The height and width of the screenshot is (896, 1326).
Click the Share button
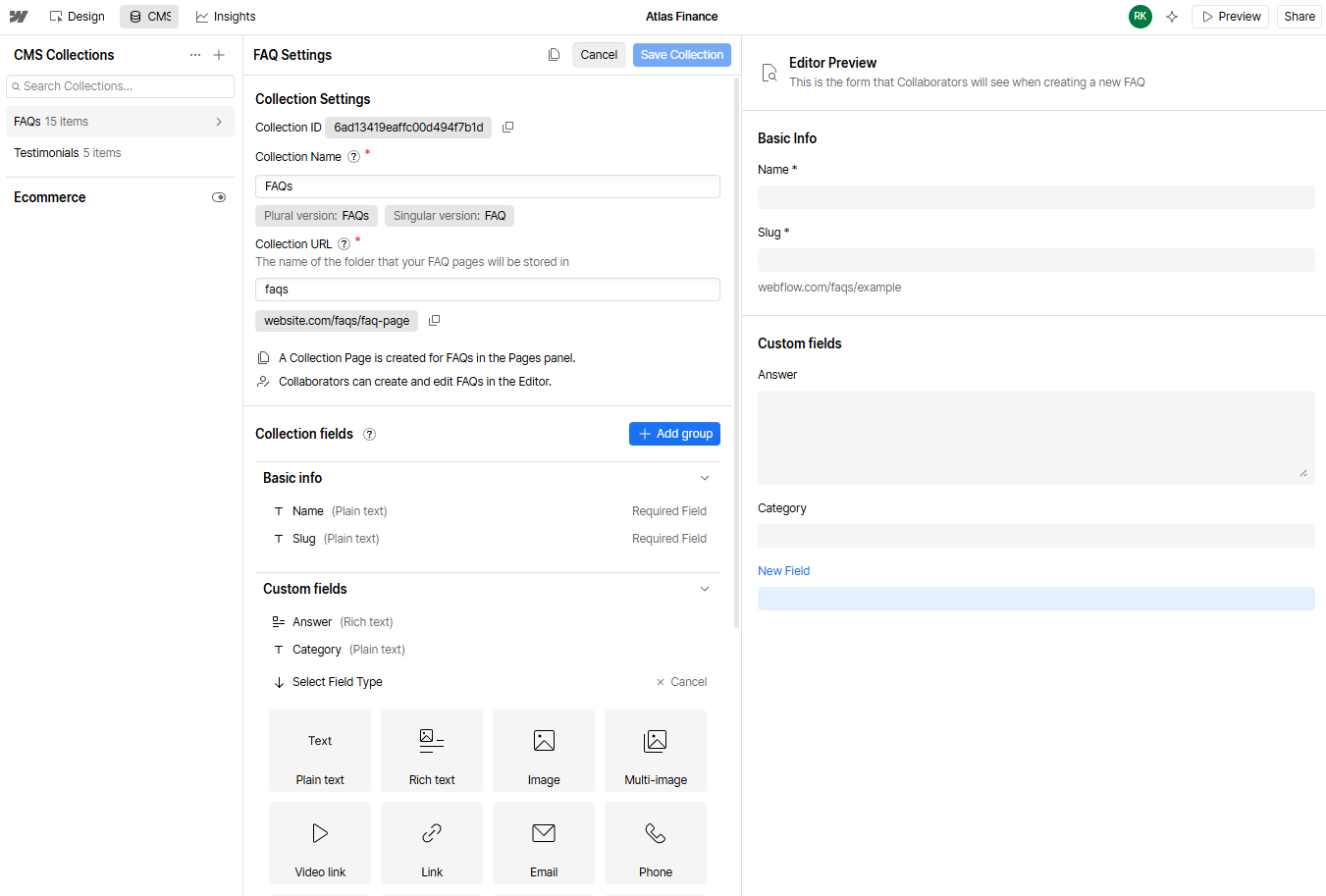coord(1299,17)
